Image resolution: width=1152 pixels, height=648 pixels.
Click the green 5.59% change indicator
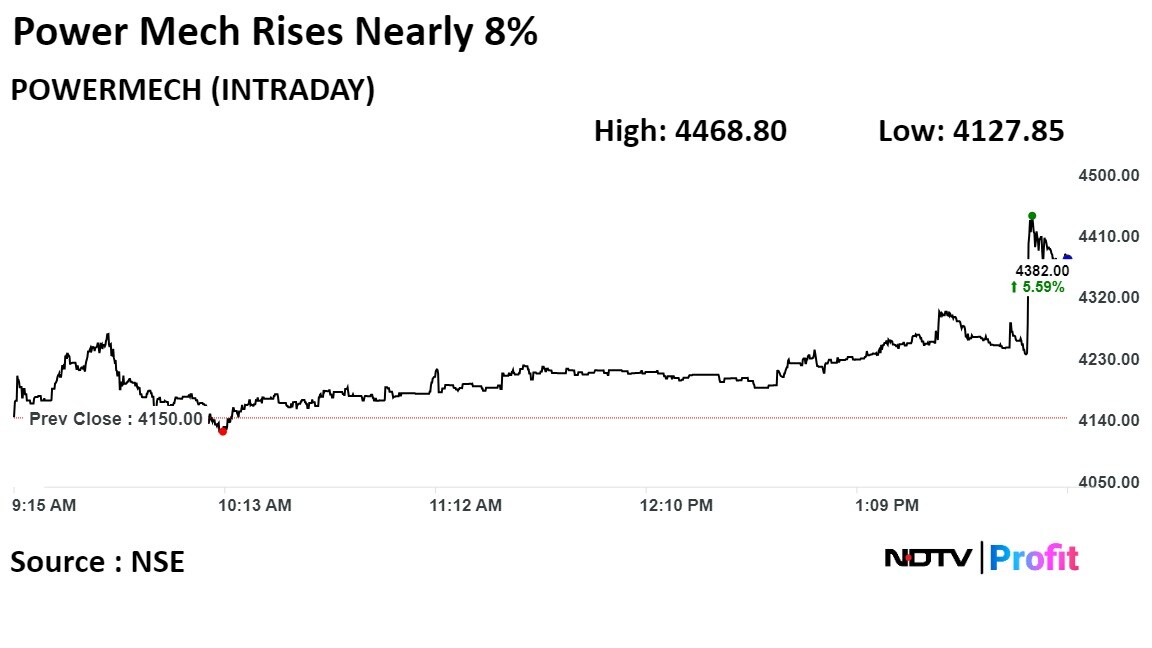point(1036,287)
